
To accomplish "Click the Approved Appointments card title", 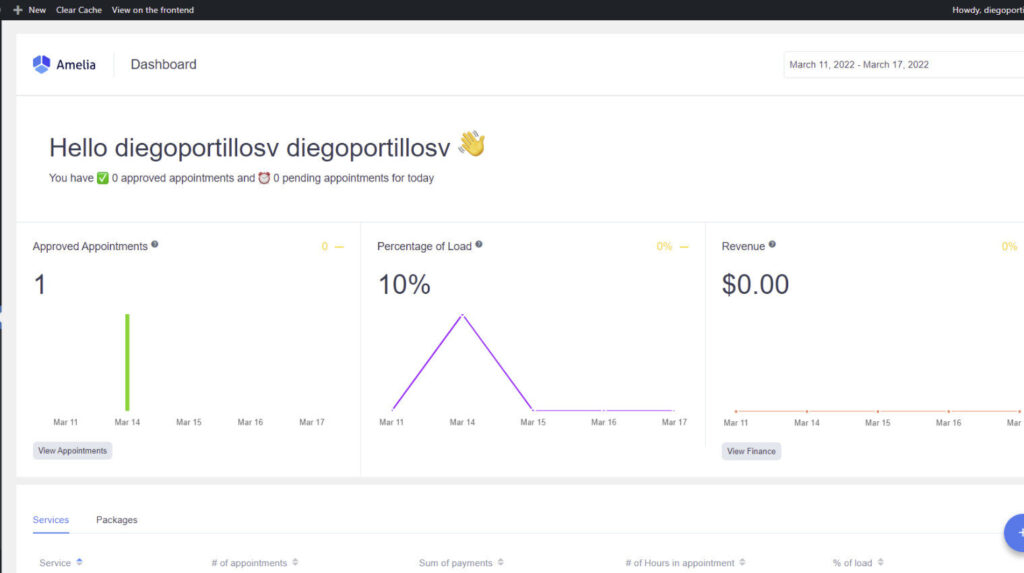I will tap(90, 246).
